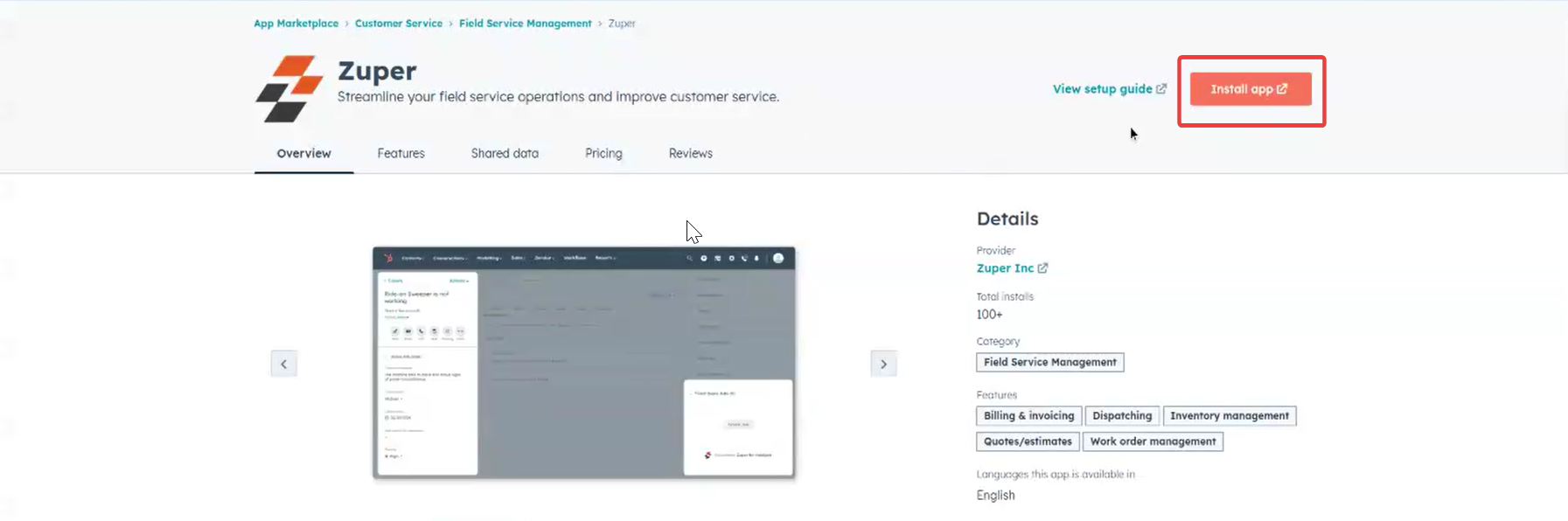The width and height of the screenshot is (1568, 521).
Task: Click the next screenshot arrow
Action: (x=883, y=364)
